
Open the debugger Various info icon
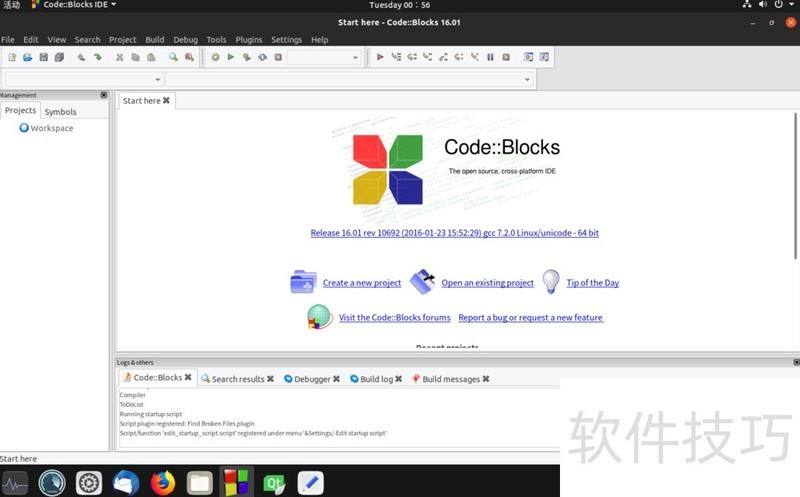(544, 57)
